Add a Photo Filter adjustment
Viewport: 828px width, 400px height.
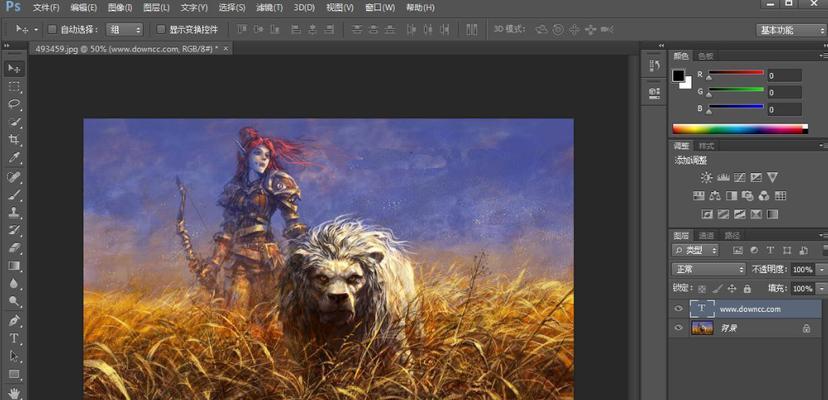747,196
